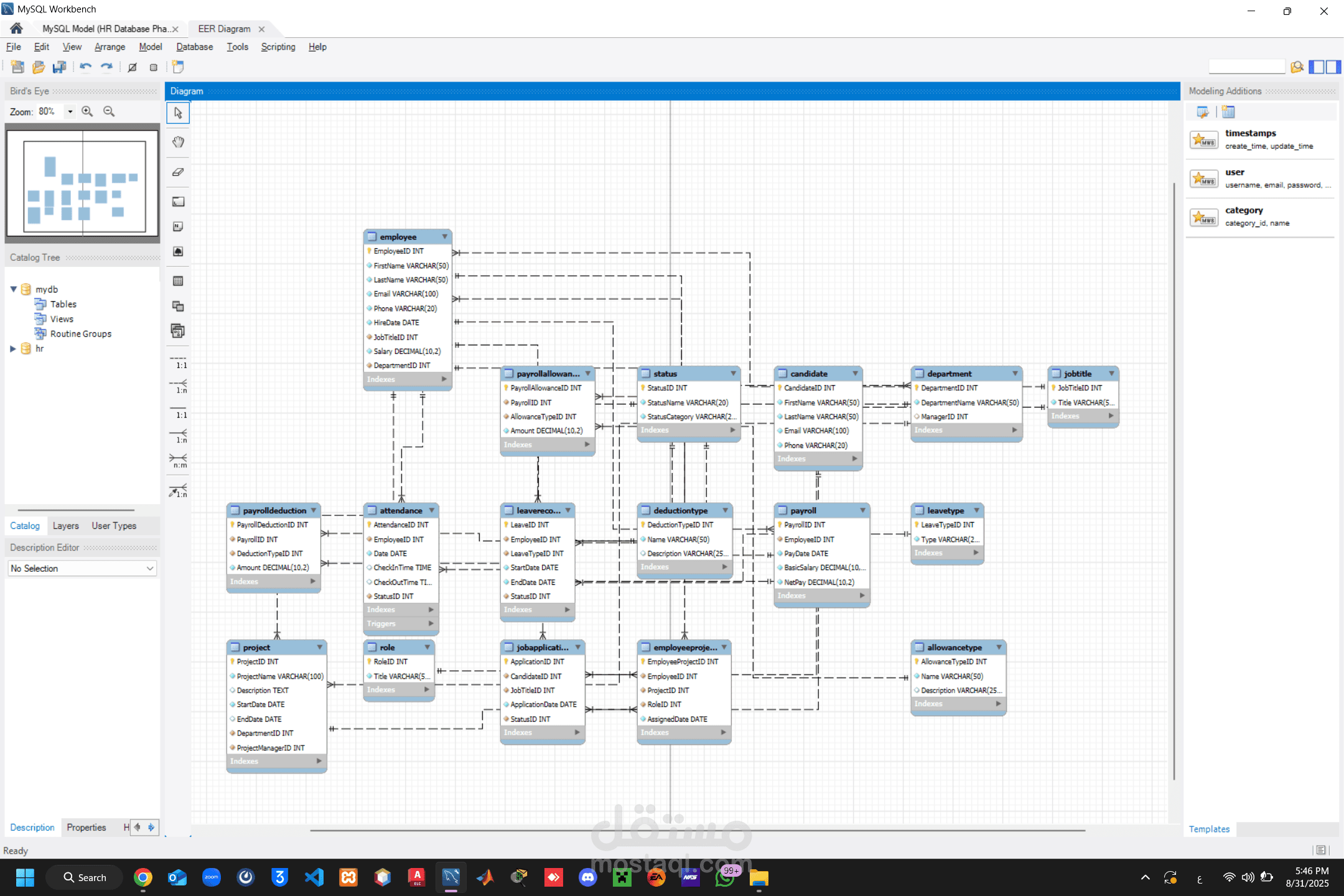Toggle grid display toolbar icon
Image resolution: width=1344 pixels, height=896 pixels.
tap(133, 67)
